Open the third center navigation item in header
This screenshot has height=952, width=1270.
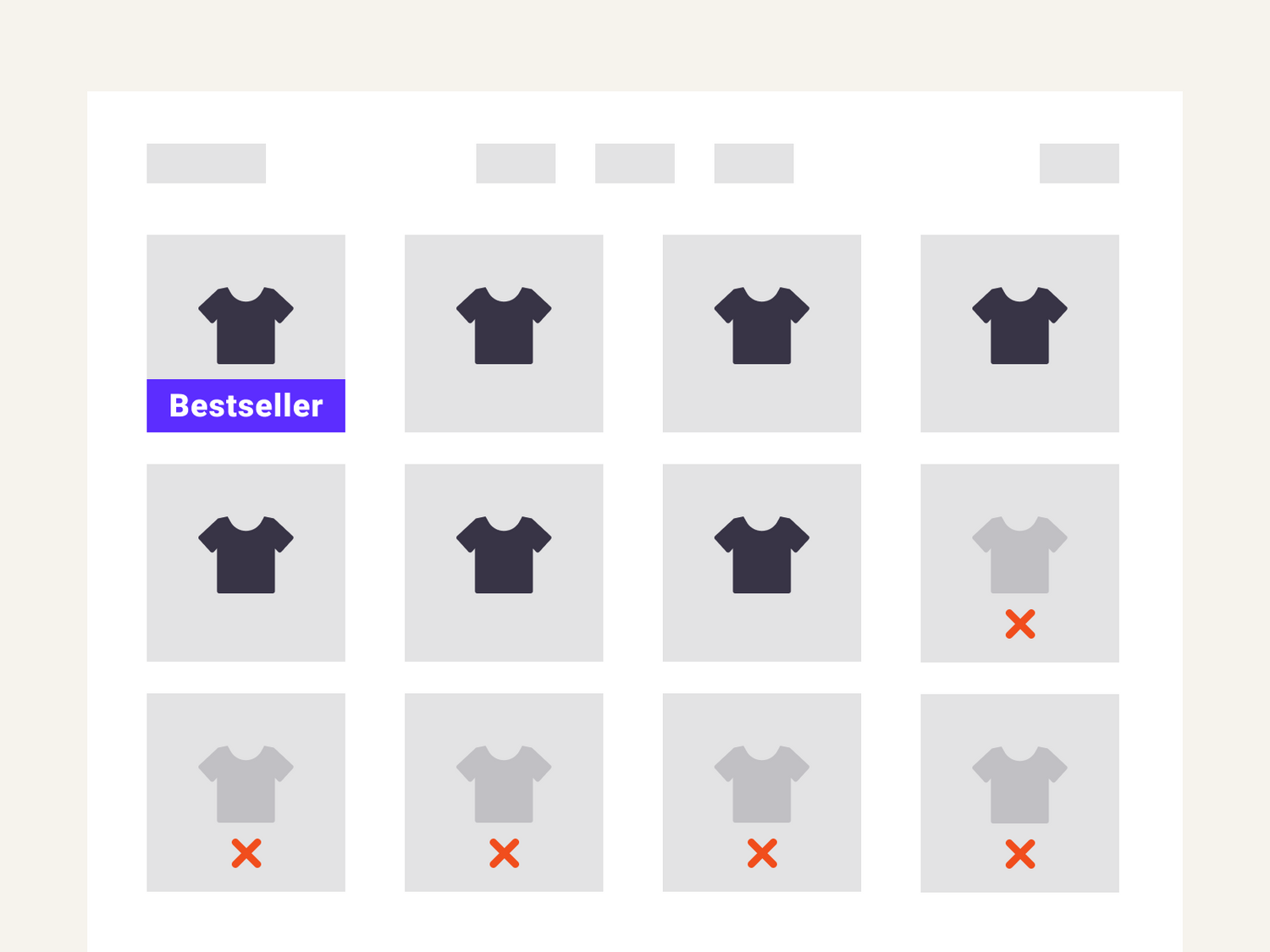coord(754,163)
